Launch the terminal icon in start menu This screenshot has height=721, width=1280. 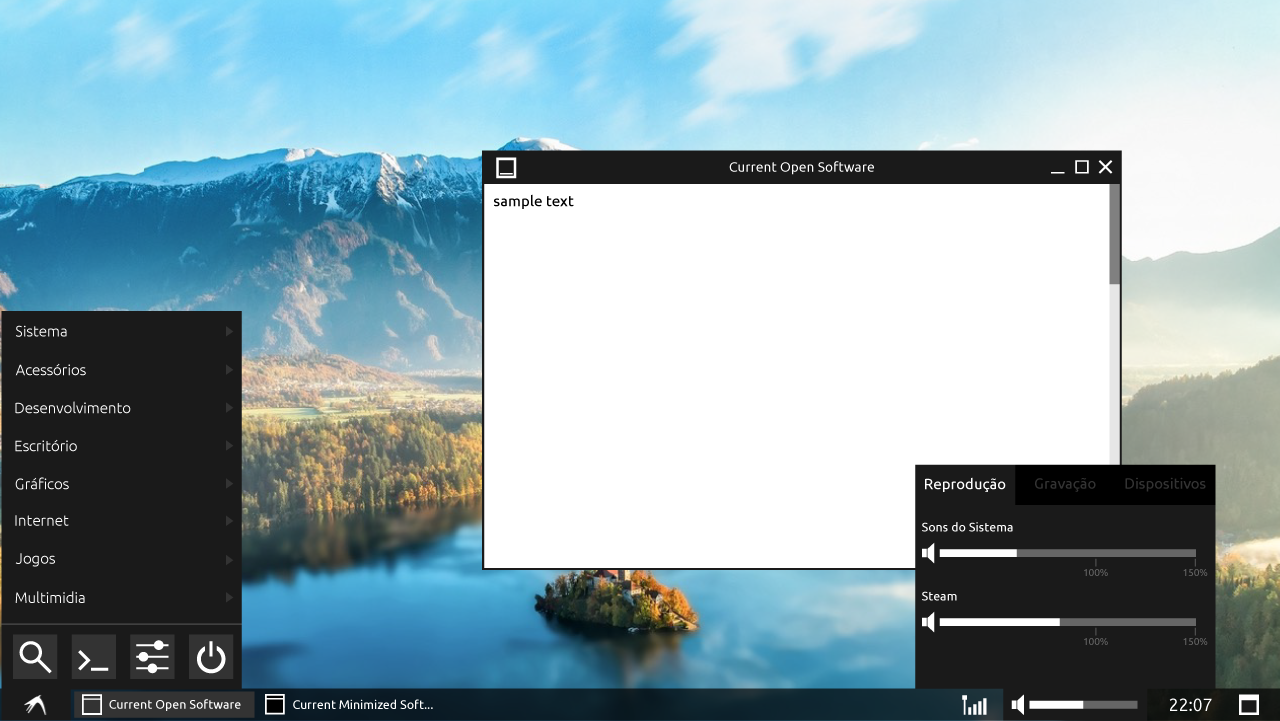[x=94, y=657]
